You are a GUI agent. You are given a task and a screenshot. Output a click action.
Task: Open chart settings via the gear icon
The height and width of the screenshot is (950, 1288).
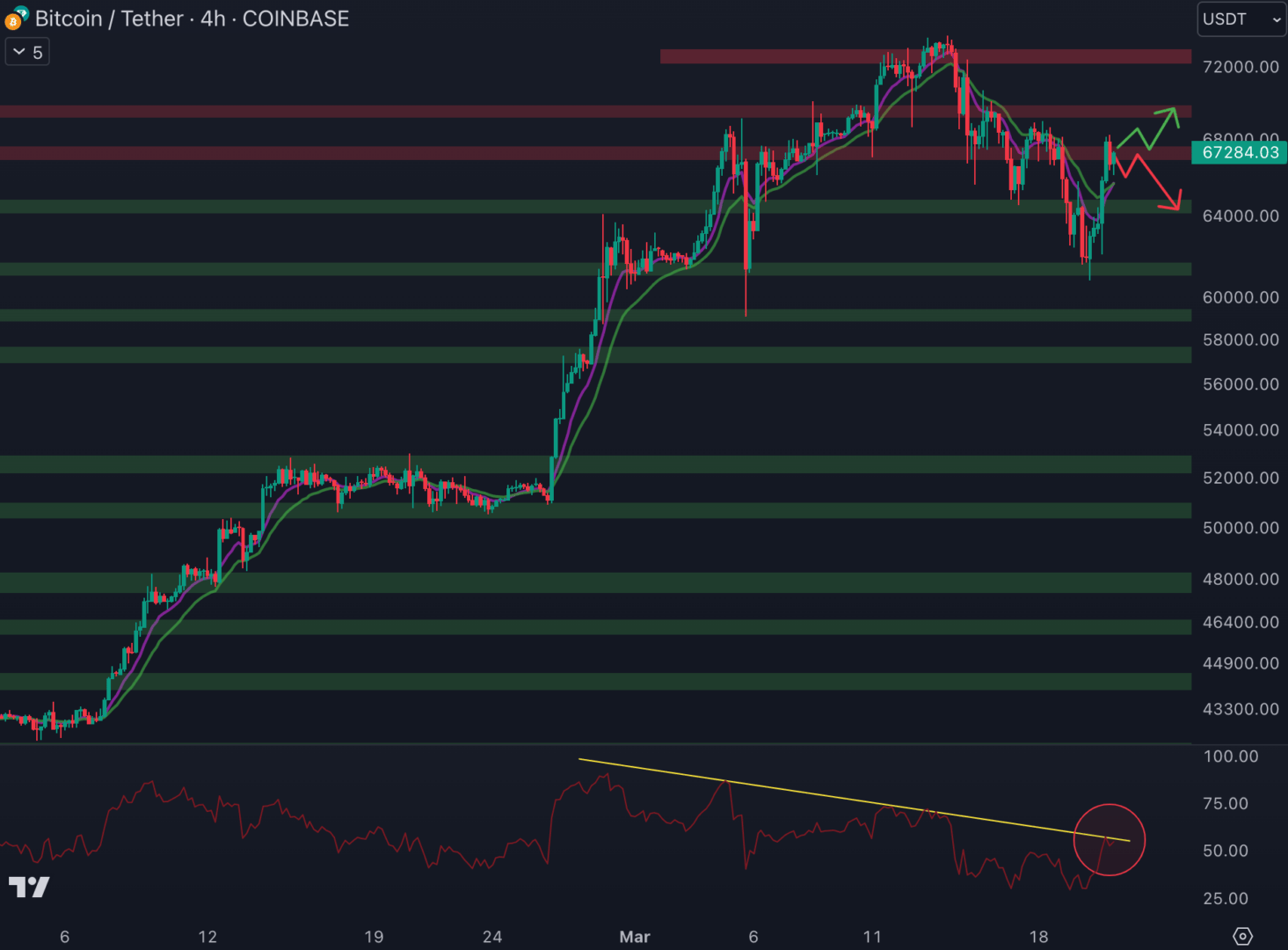tap(1242, 936)
